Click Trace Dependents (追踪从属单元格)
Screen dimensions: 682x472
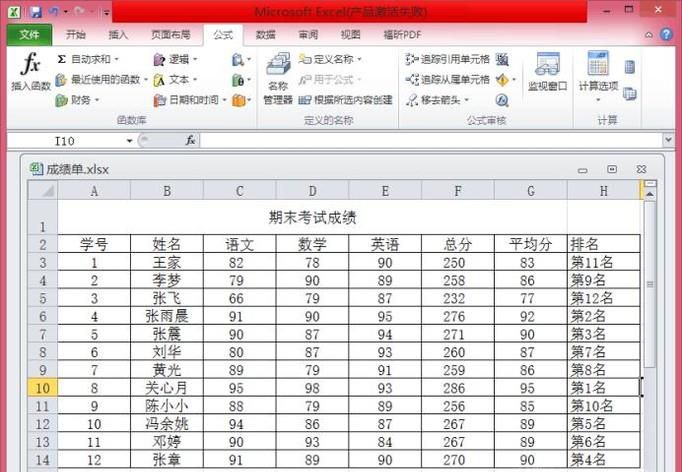(447, 80)
